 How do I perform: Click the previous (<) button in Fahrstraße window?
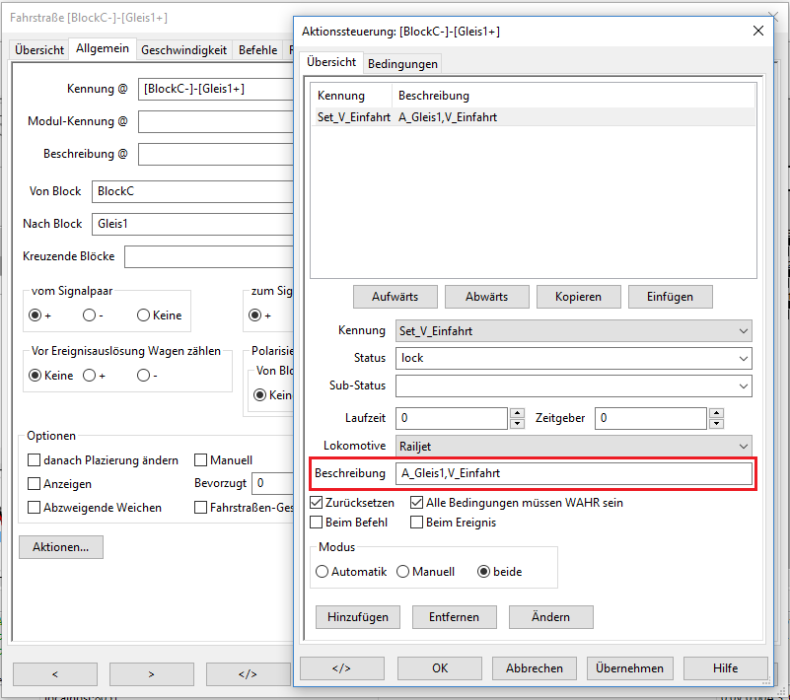[x=54, y=674]
